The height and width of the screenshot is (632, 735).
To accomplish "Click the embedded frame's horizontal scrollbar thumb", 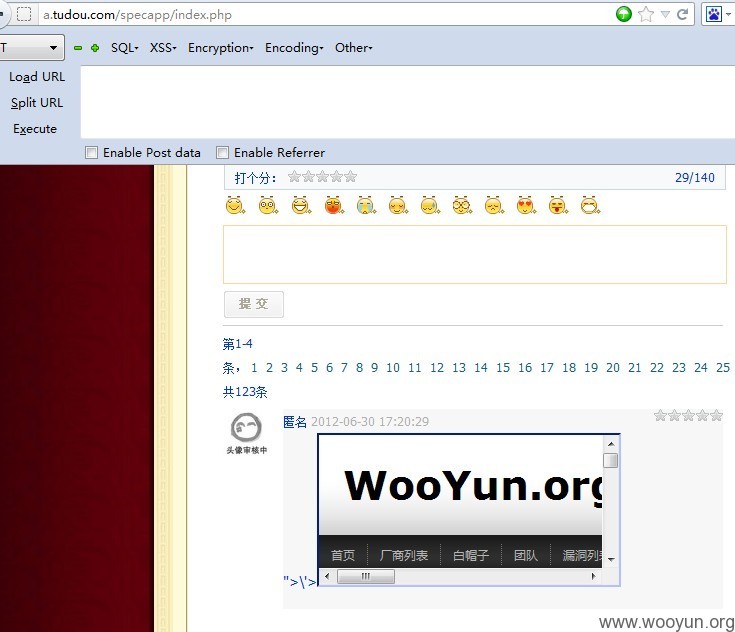I will 366,576.
